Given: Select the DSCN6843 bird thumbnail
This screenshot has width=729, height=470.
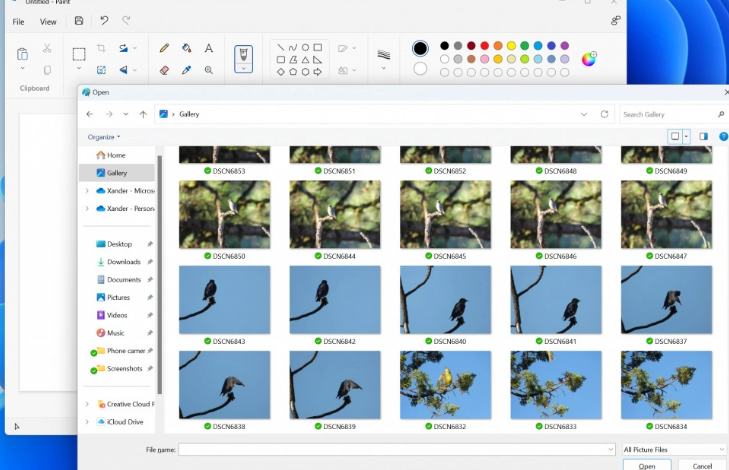Looking at the screenshot, I should coord(224,298).
